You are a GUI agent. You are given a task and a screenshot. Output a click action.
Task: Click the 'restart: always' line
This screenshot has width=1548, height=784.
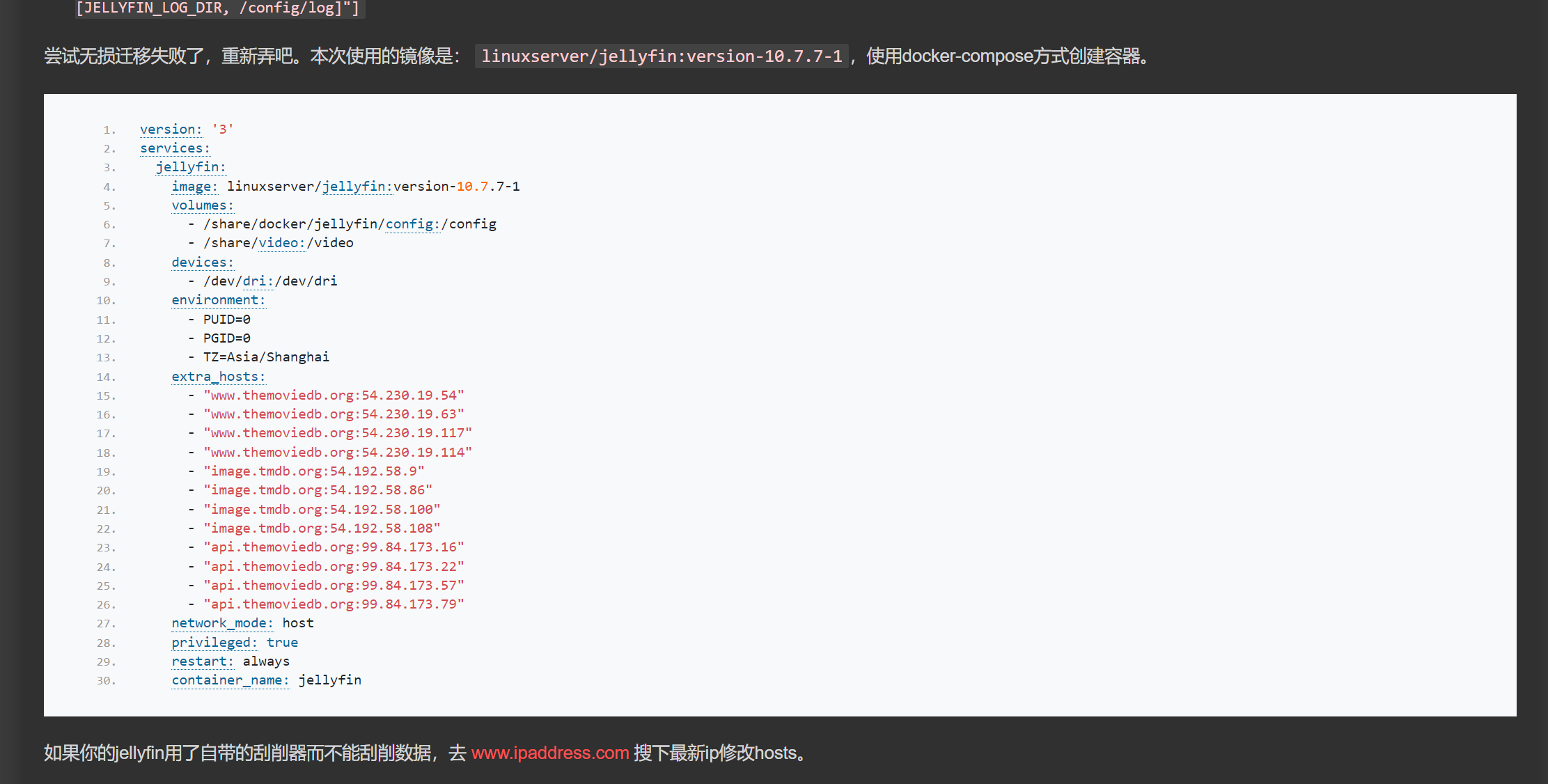pos(230,661)
